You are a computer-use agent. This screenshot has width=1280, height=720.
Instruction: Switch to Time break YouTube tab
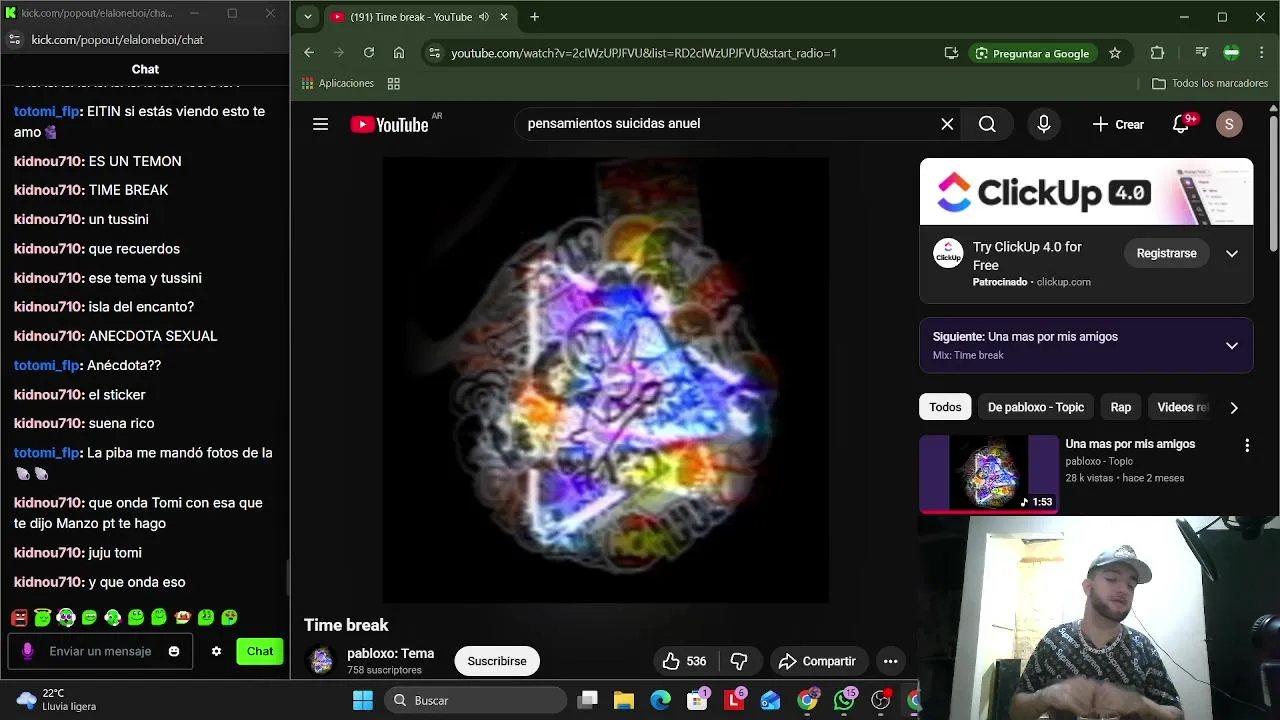click(x=410, y=17)
